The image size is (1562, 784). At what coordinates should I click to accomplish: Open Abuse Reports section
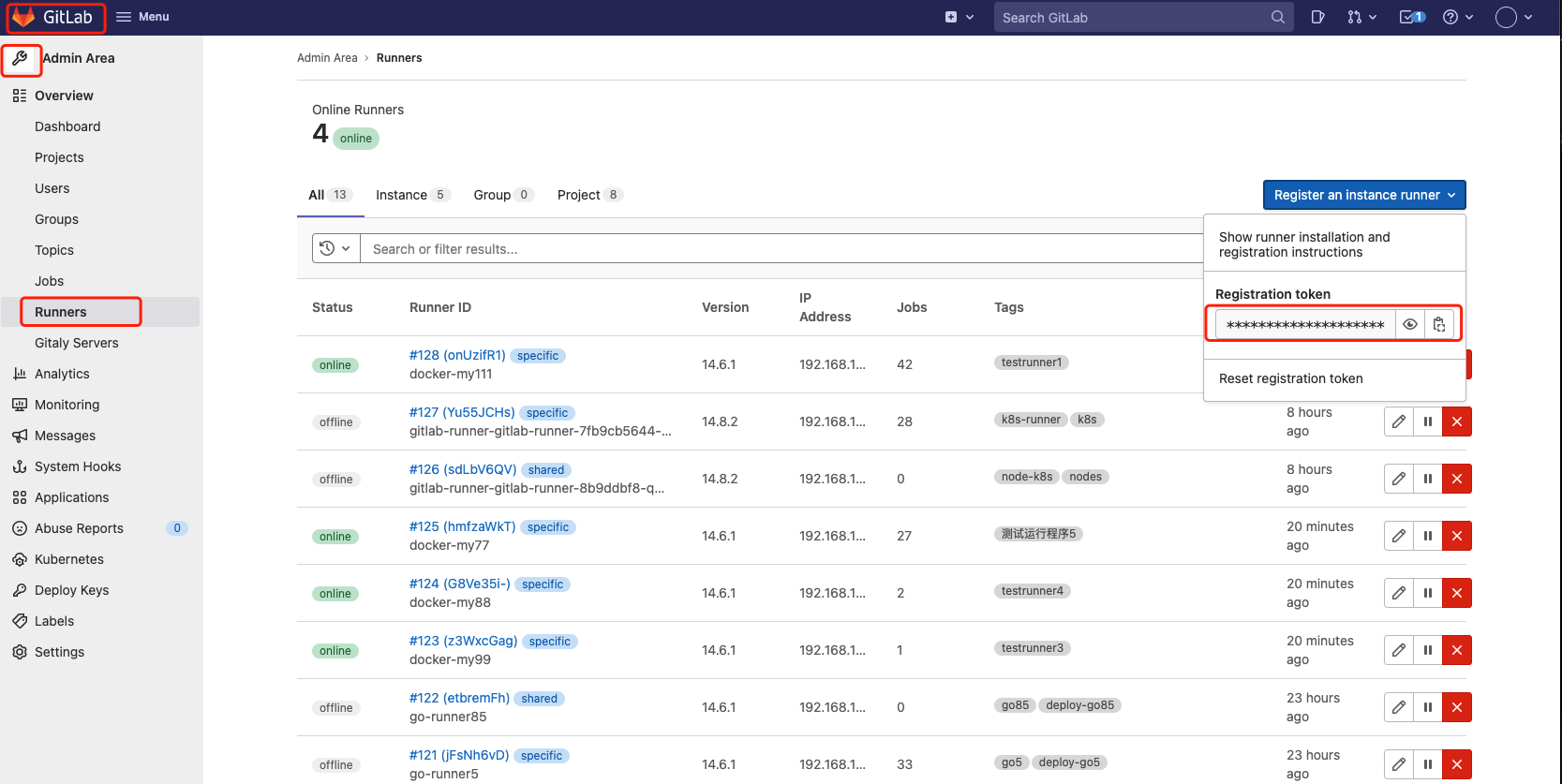coord(79,528)
